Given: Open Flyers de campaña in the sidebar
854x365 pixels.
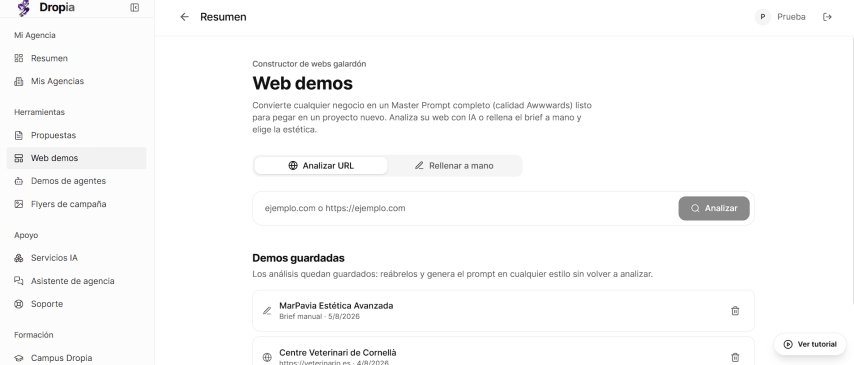Looking at the screenshot, I should (76, 204).
